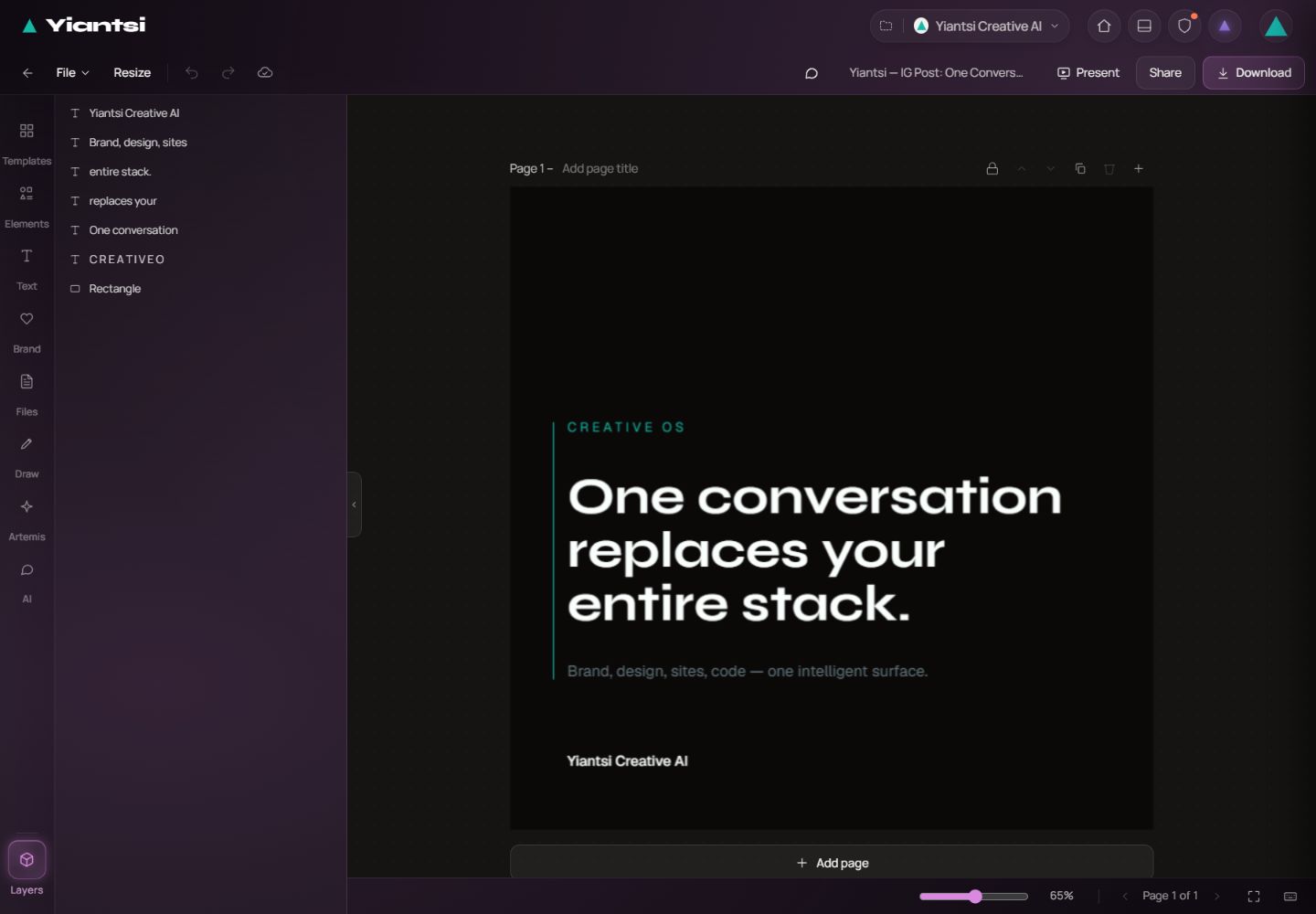This screenshot has width=1316, height=914.
Task: Undo the last action
Action: (x=192, y=73)
